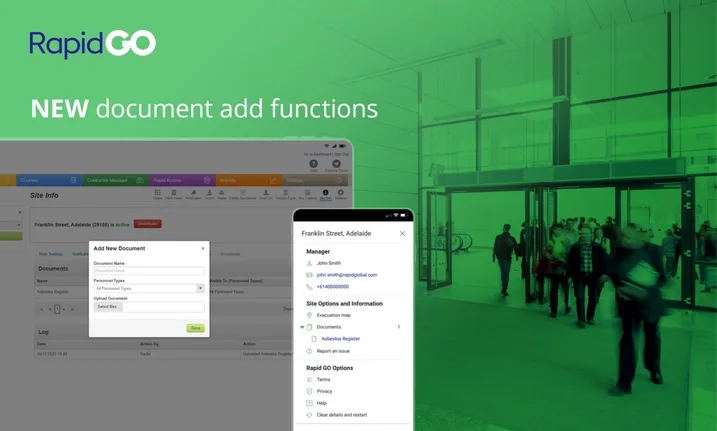Viewport: 717px width, 431px height.
Task: Click the Go to Dashboard link
Action: [317, 154]
